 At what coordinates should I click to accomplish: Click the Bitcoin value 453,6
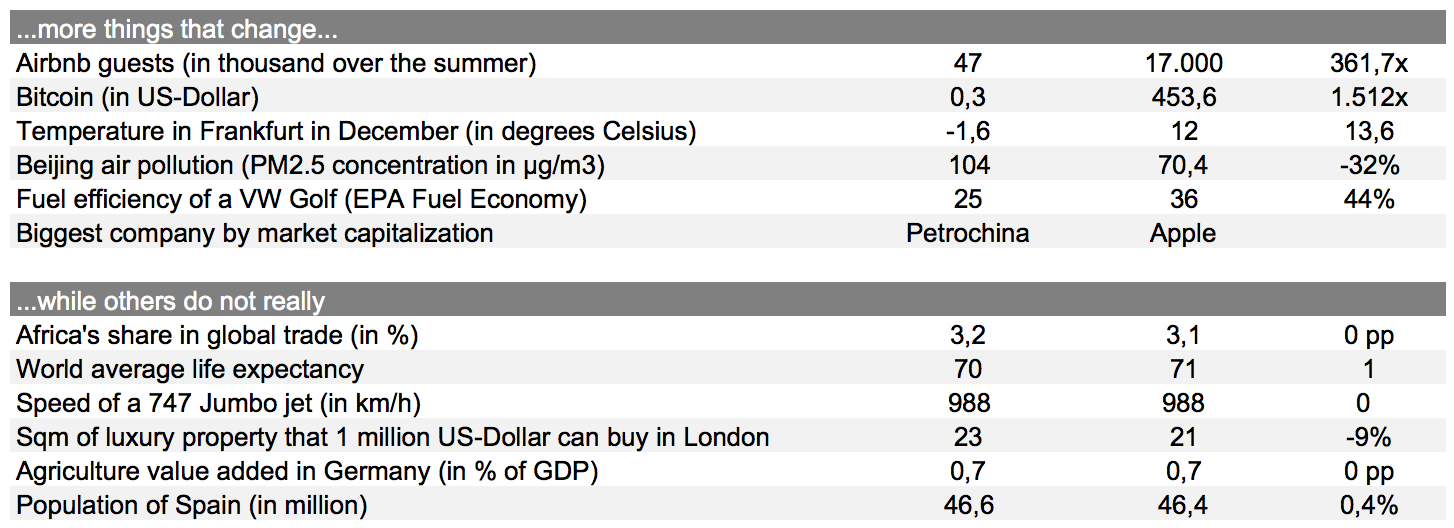1183,98
